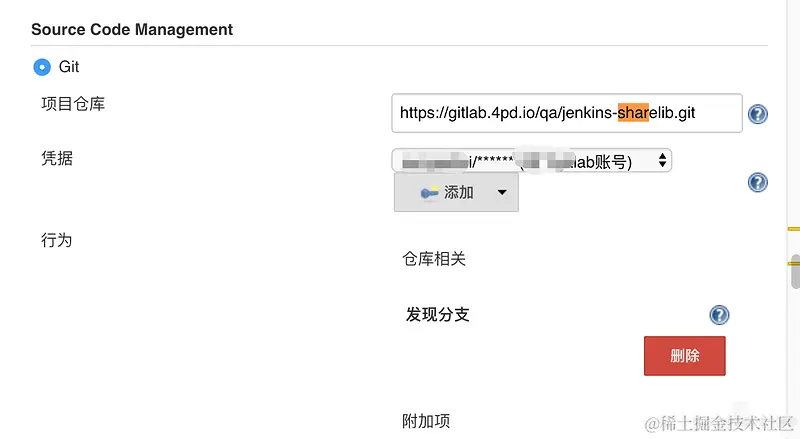The image size is (800, 439).
Task: Click the 添加 credentials button
Action: [456, 192]
